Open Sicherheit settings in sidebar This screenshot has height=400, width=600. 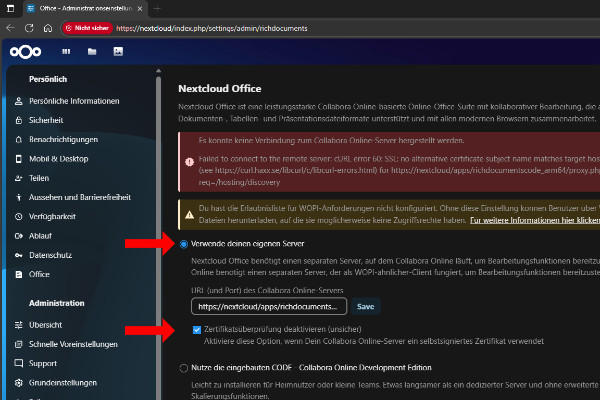(x=46, y=120)
